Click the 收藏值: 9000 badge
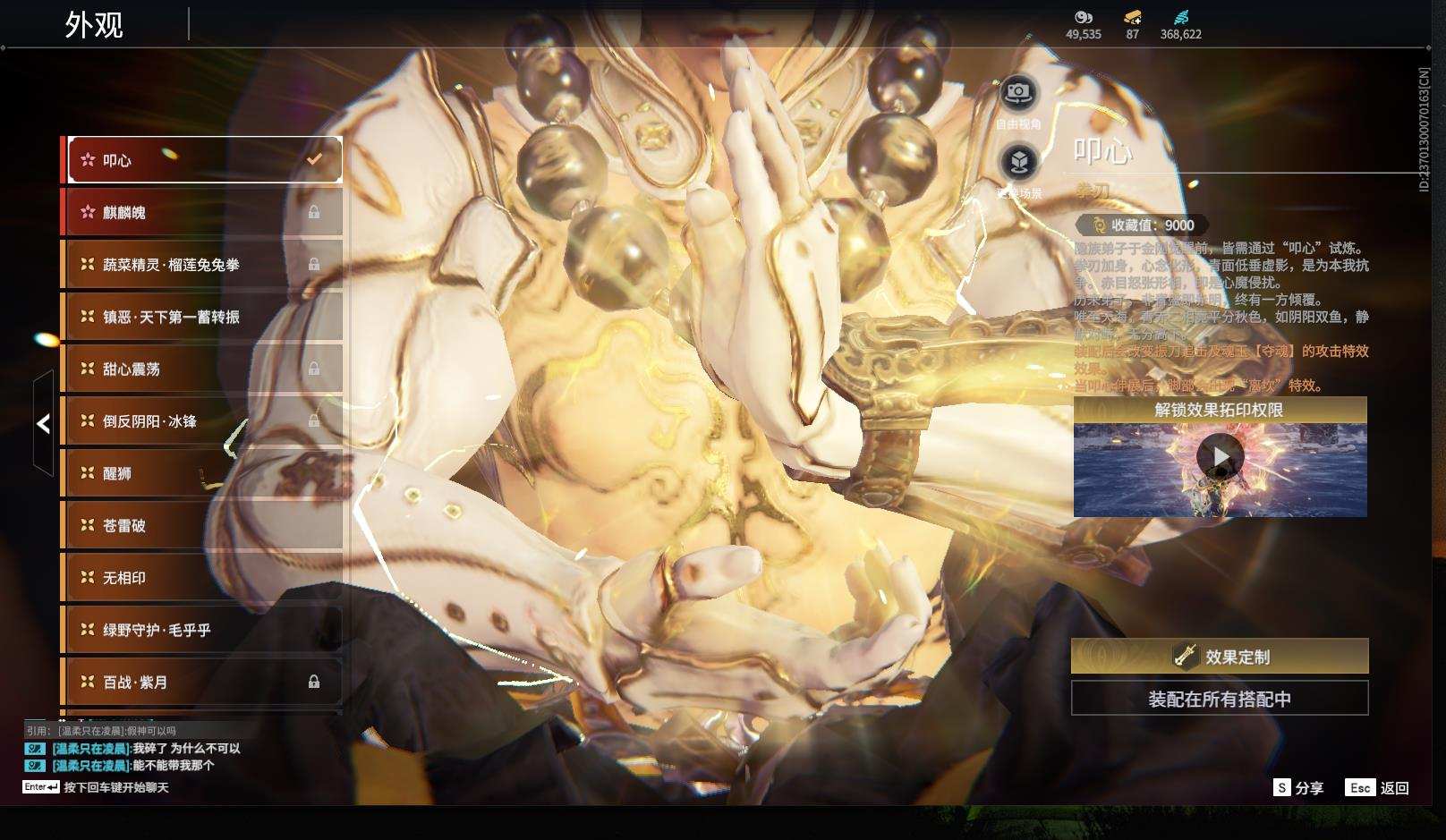 click(x=1143, y=225)
